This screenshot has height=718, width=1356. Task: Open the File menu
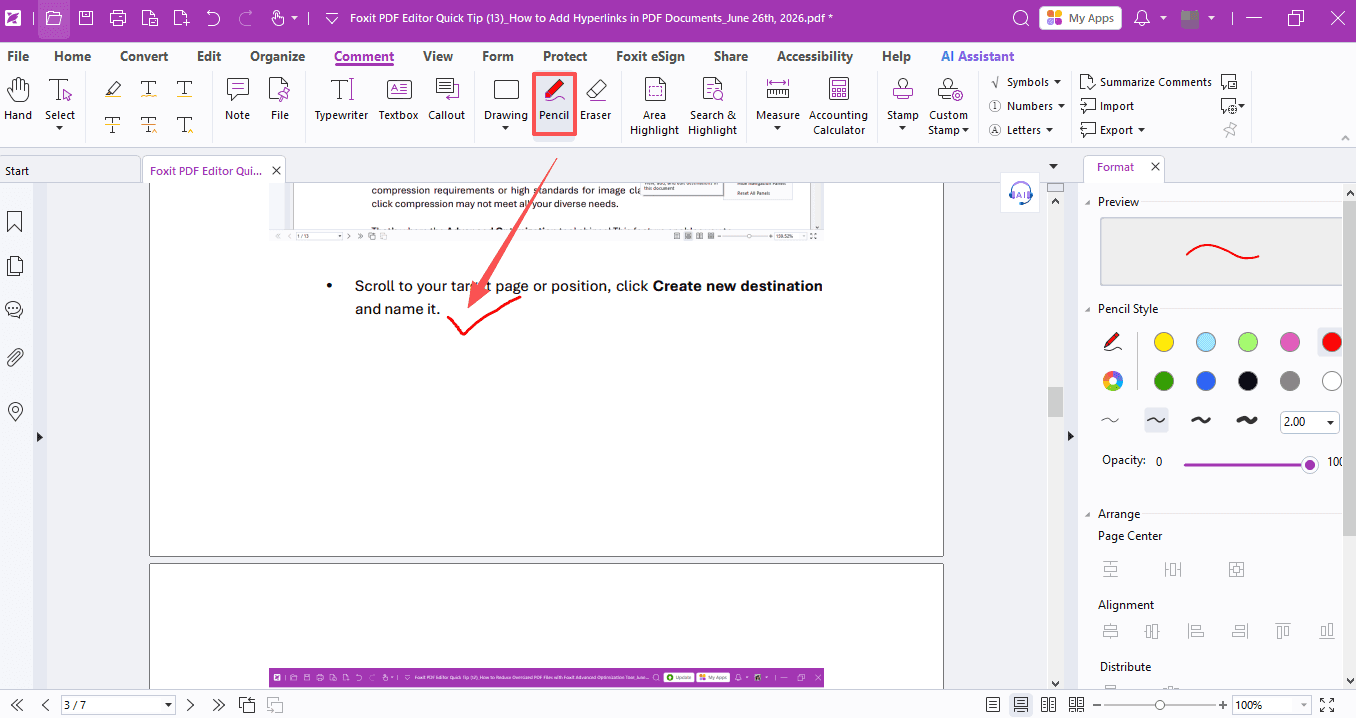pyautogui.click(x=18, y=56)
